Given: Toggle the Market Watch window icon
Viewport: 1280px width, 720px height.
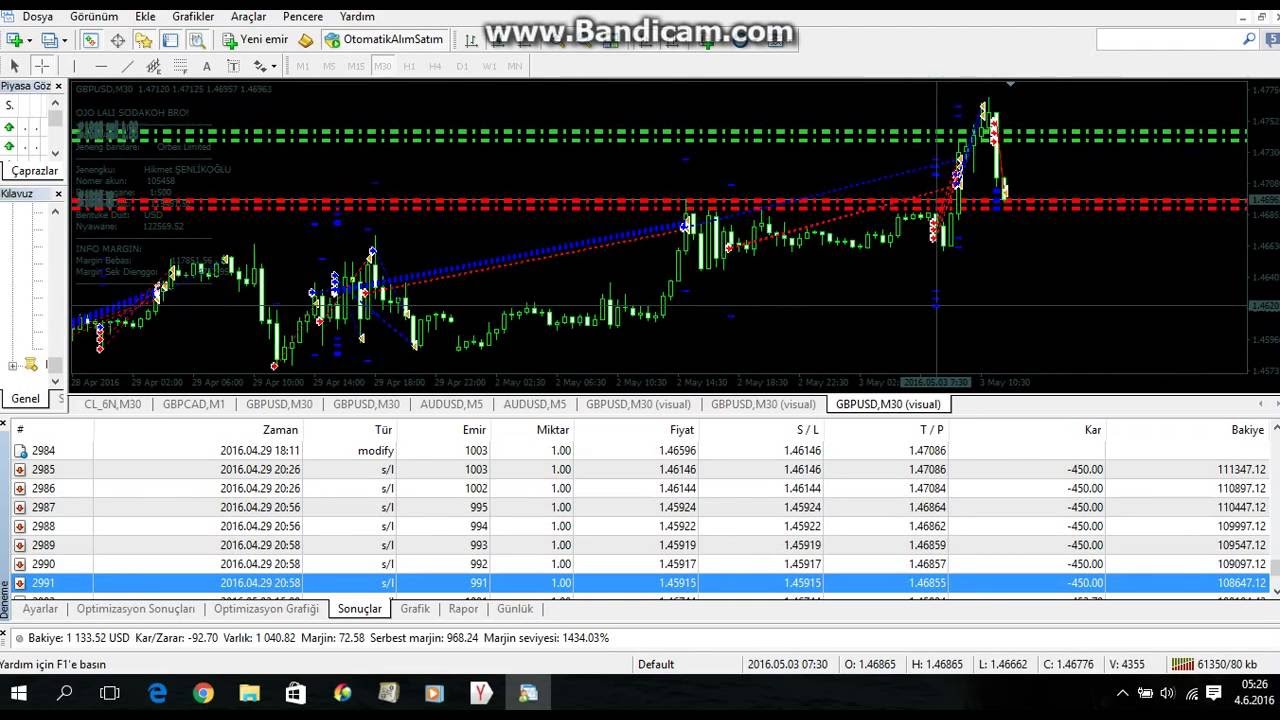Looking at the screenshot, I should tap(90, 40).
